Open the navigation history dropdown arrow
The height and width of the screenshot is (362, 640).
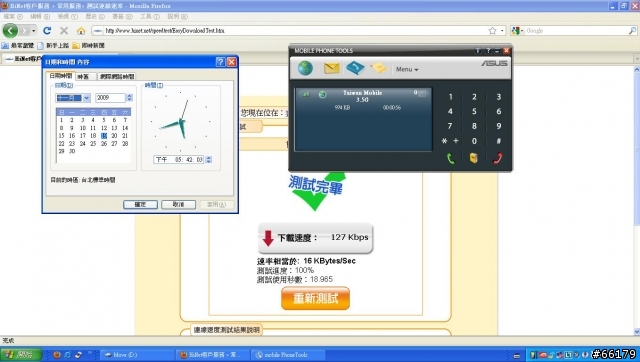[33, 31]
